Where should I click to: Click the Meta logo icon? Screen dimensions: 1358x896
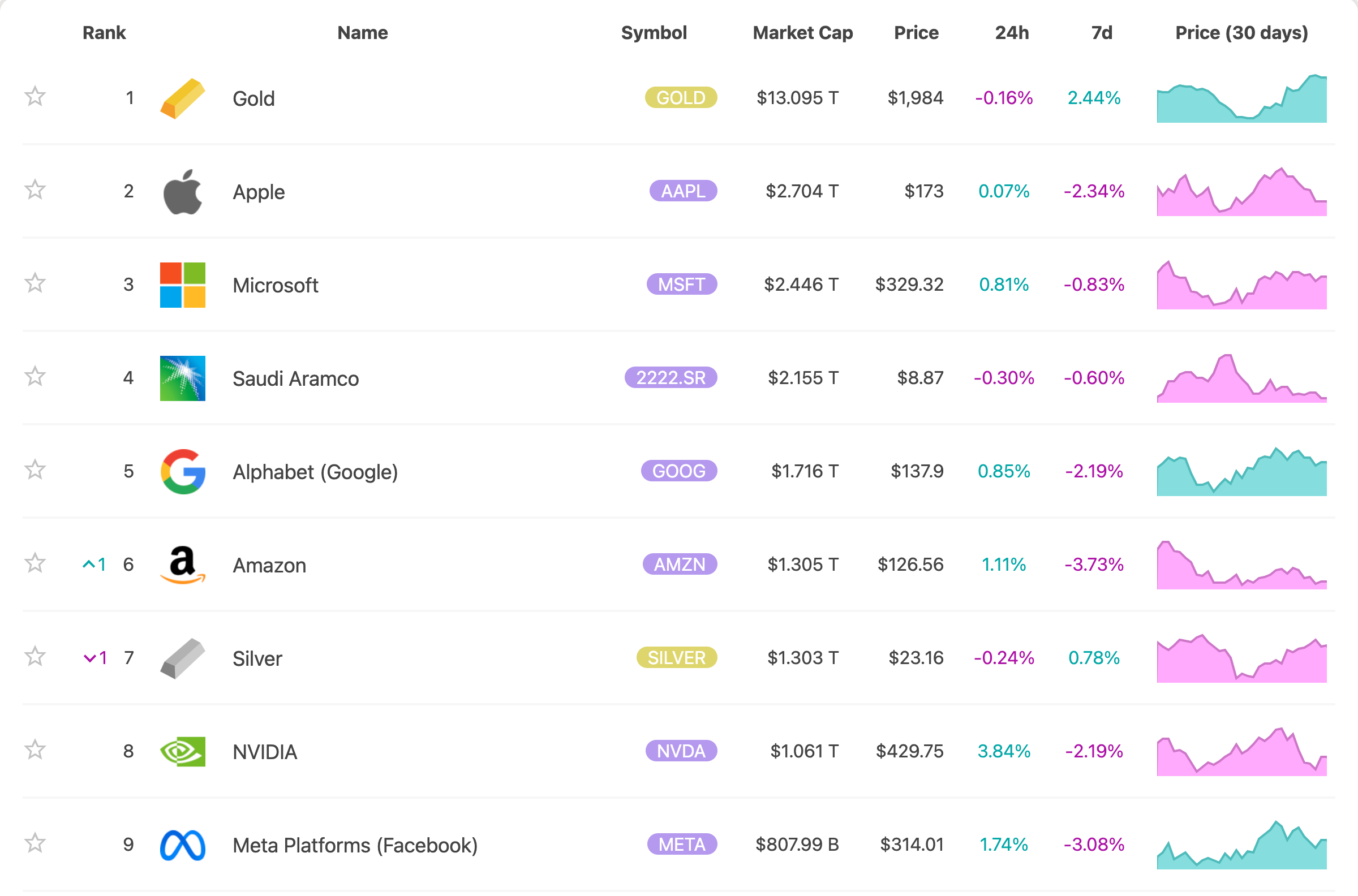[x=182, y=845]
